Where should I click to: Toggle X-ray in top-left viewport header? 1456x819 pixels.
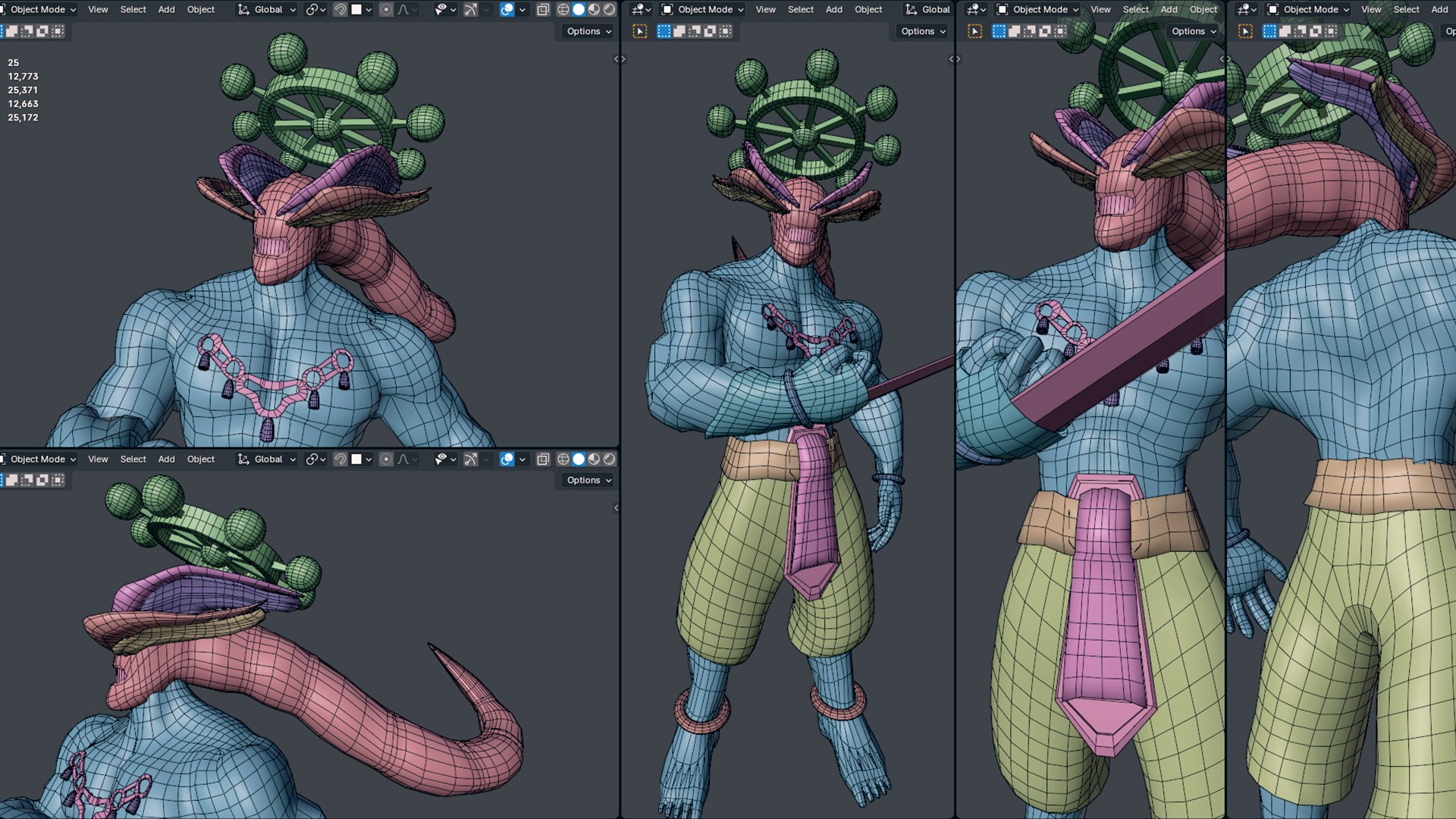point(543,10)
